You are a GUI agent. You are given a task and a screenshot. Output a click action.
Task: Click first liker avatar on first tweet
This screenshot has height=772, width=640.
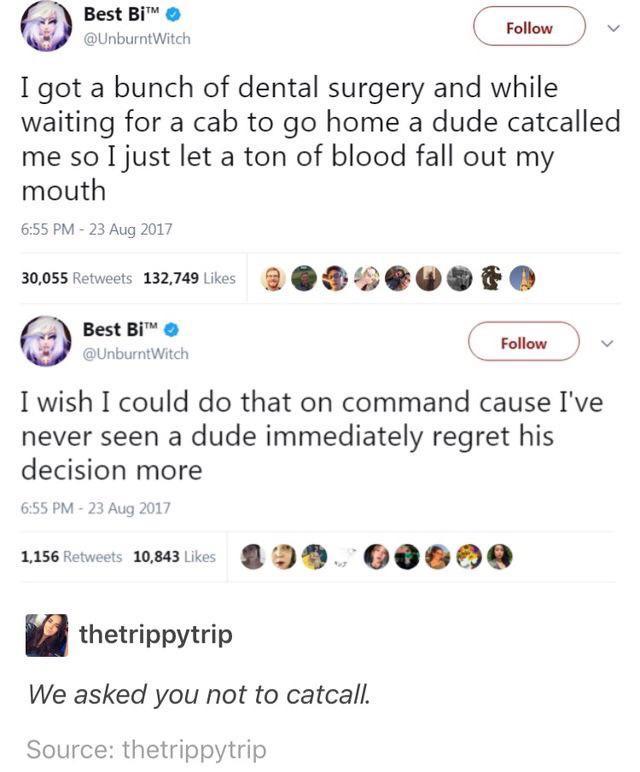tap(272, 279)
